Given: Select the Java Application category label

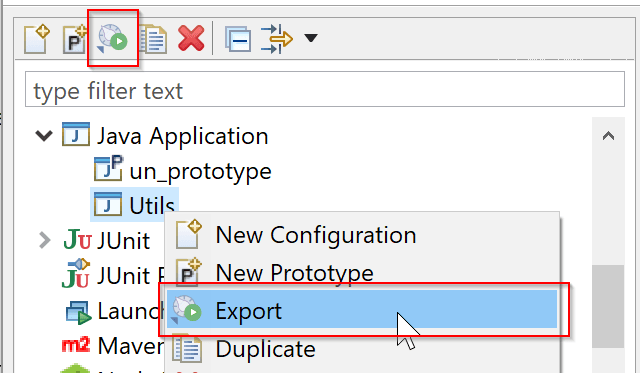Looking at the screenshot, I should pyautogui.click(x=182, y=135).
